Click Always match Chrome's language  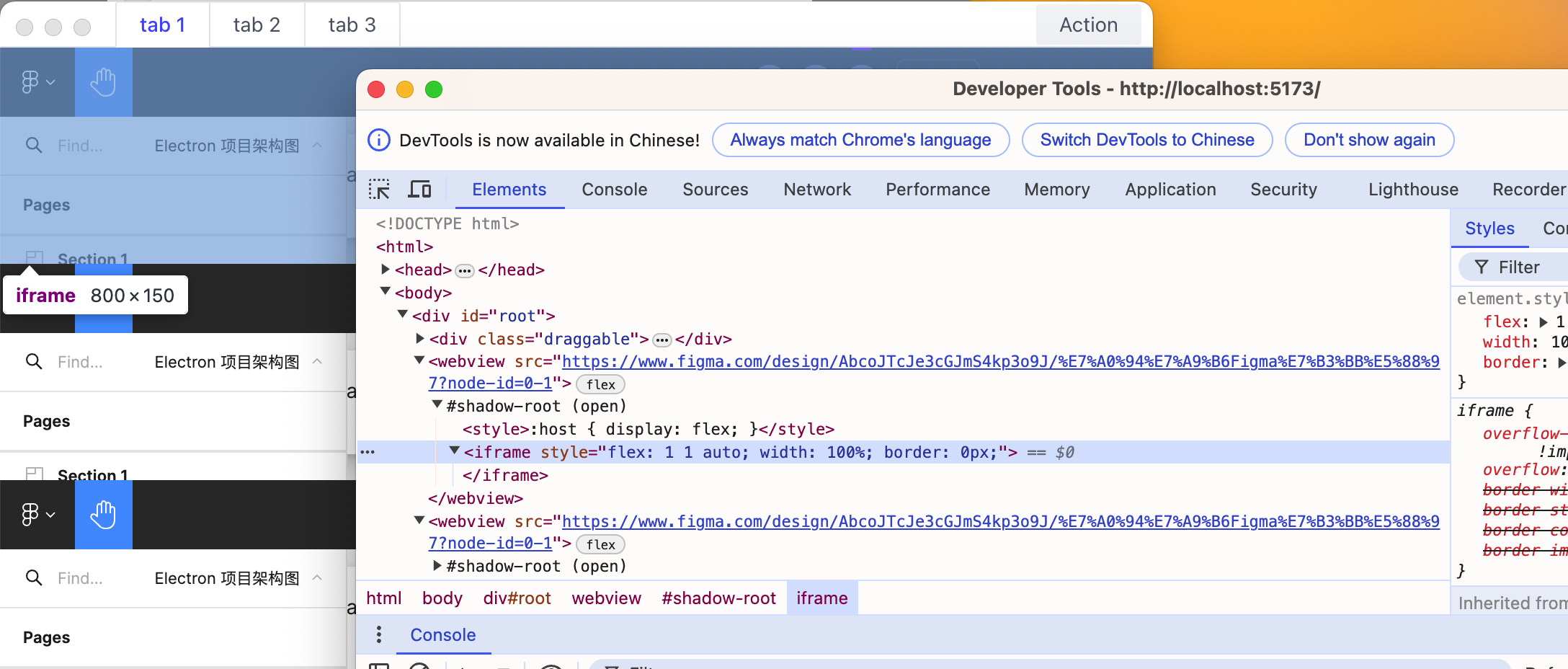[x=860, y=140]
